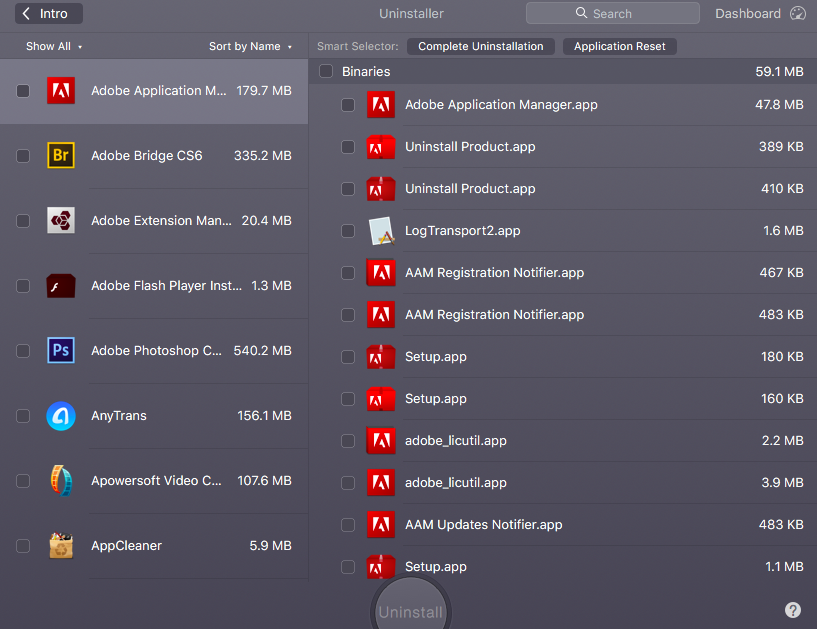Image resolution: width=817 pixels, height=629 pixels.
Task: Check the Adobe Bridge CS6 checkbox
Action: (x=23, y=156)
